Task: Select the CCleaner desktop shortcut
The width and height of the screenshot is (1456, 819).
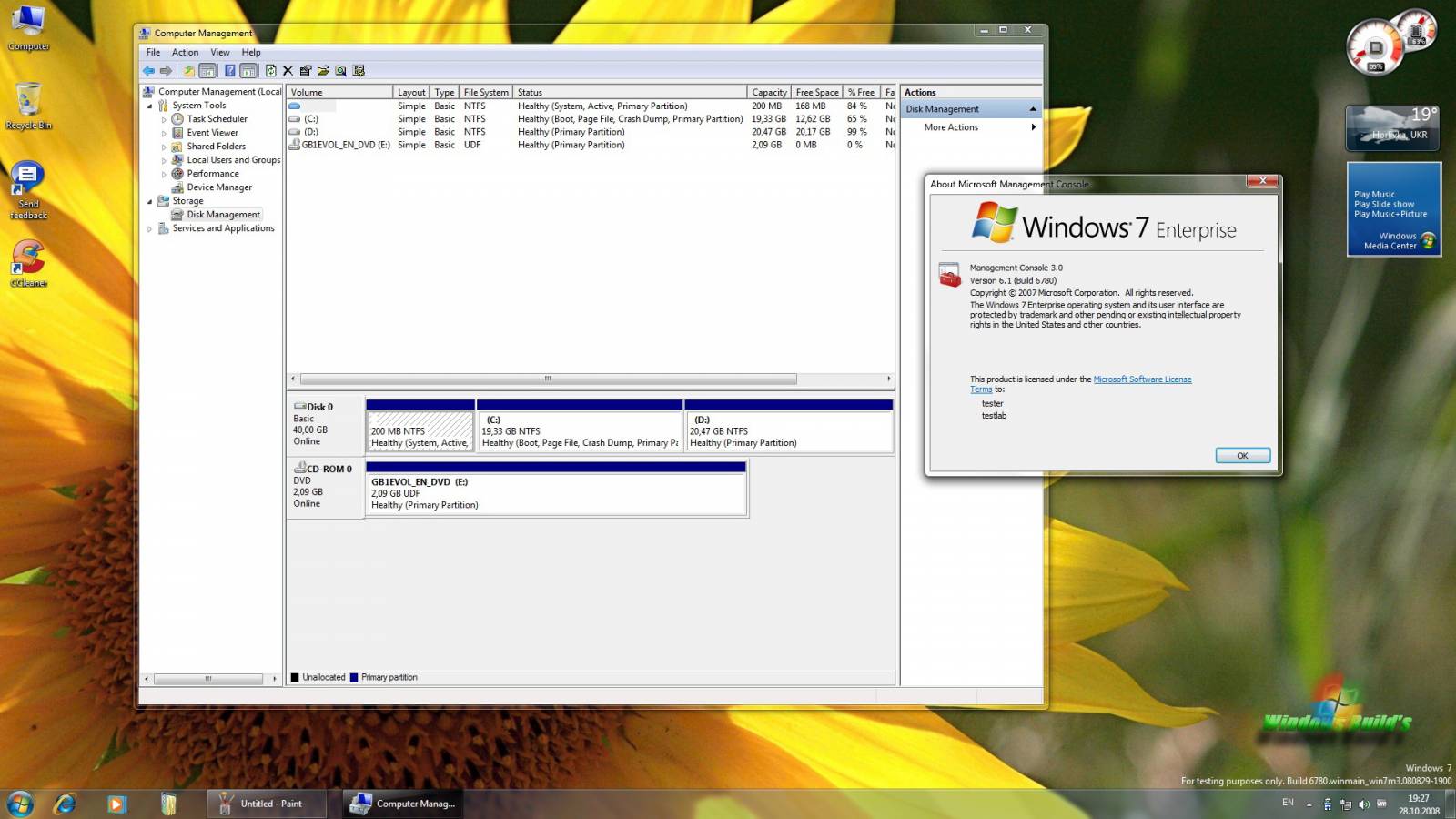Action: pos(28,264)
